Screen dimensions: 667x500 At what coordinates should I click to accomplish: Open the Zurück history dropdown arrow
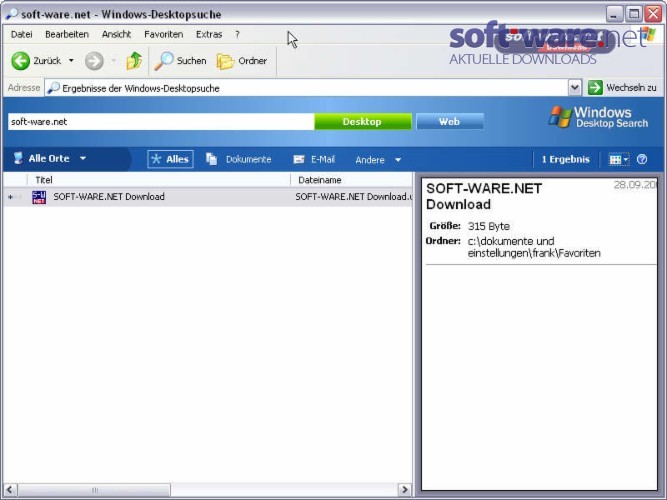click(71, 60)
